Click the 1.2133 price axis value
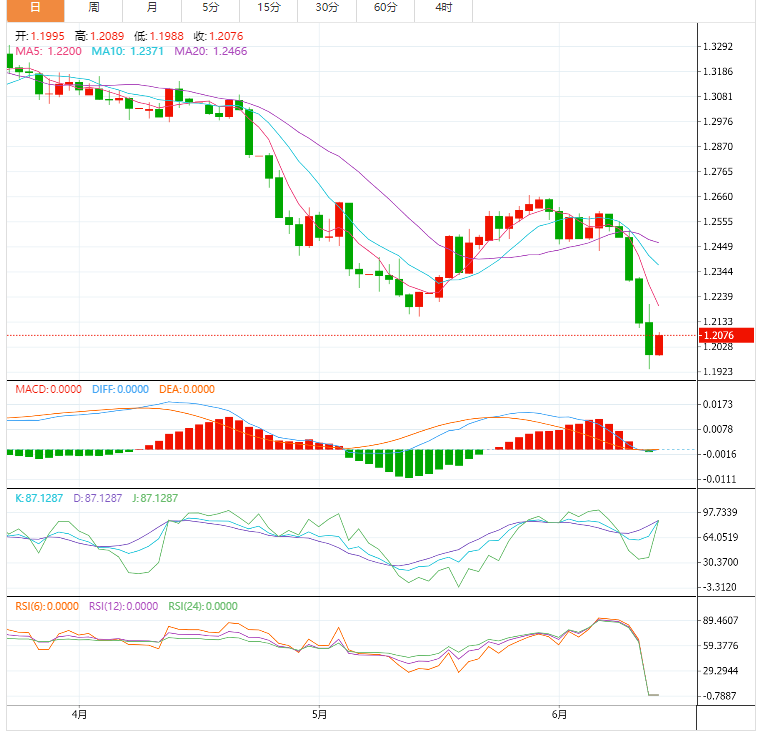The height and width of the screenshot is (737, 760). point(718,322)
